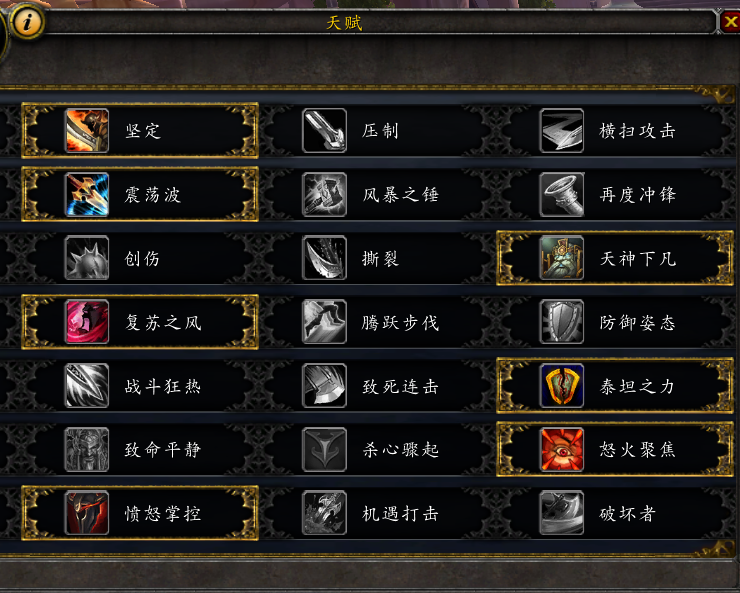Viewport: 740px width, 593px height.
Task: Pick the 致死连击 talent label
Action: click(400, 386)
